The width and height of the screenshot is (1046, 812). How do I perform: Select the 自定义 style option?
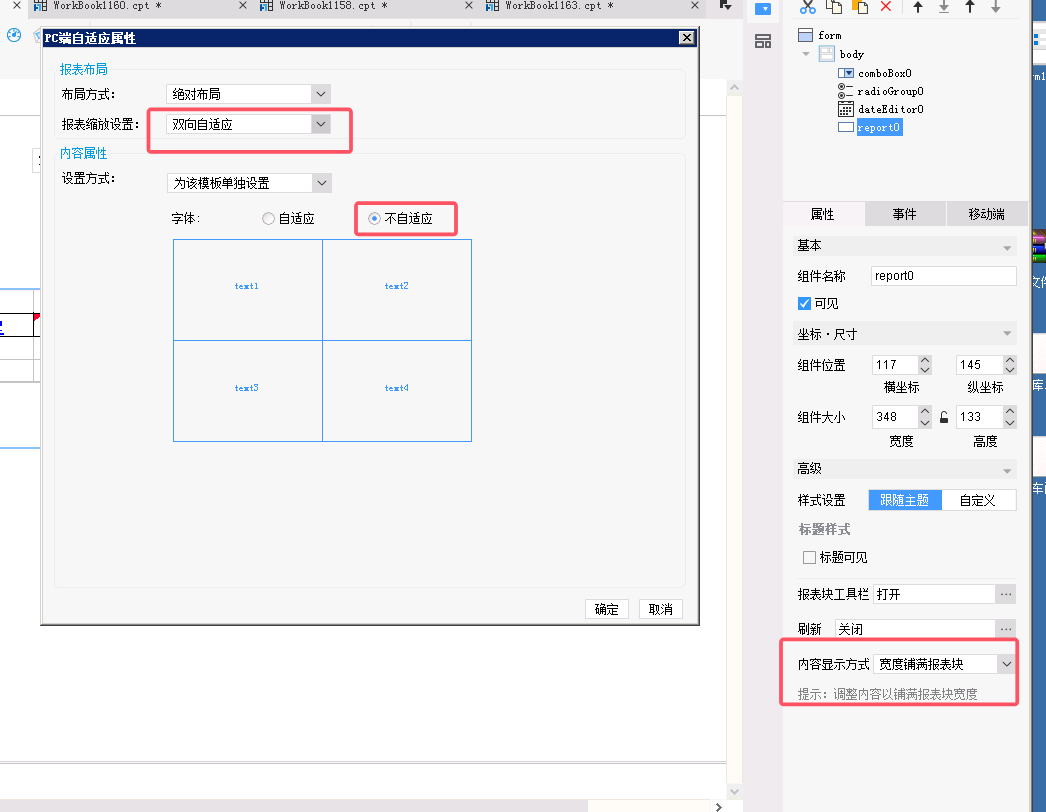pos(978,500)
